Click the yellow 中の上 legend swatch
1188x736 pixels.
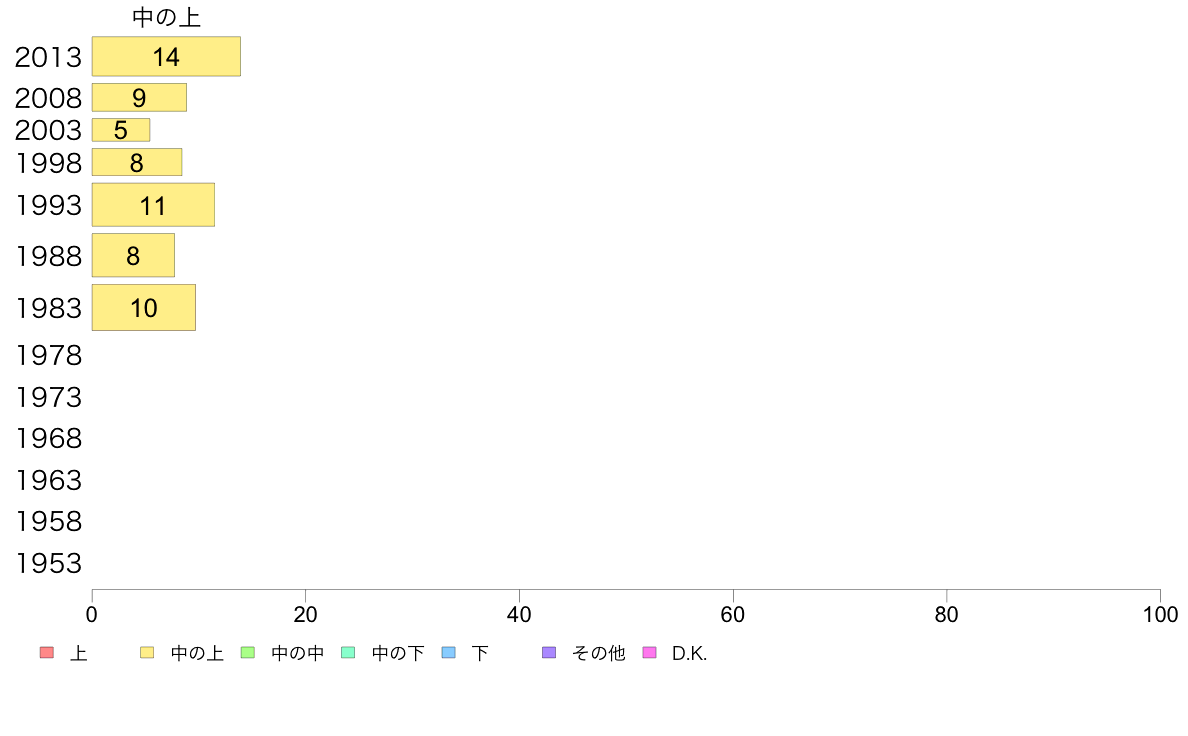click(147, 653)
